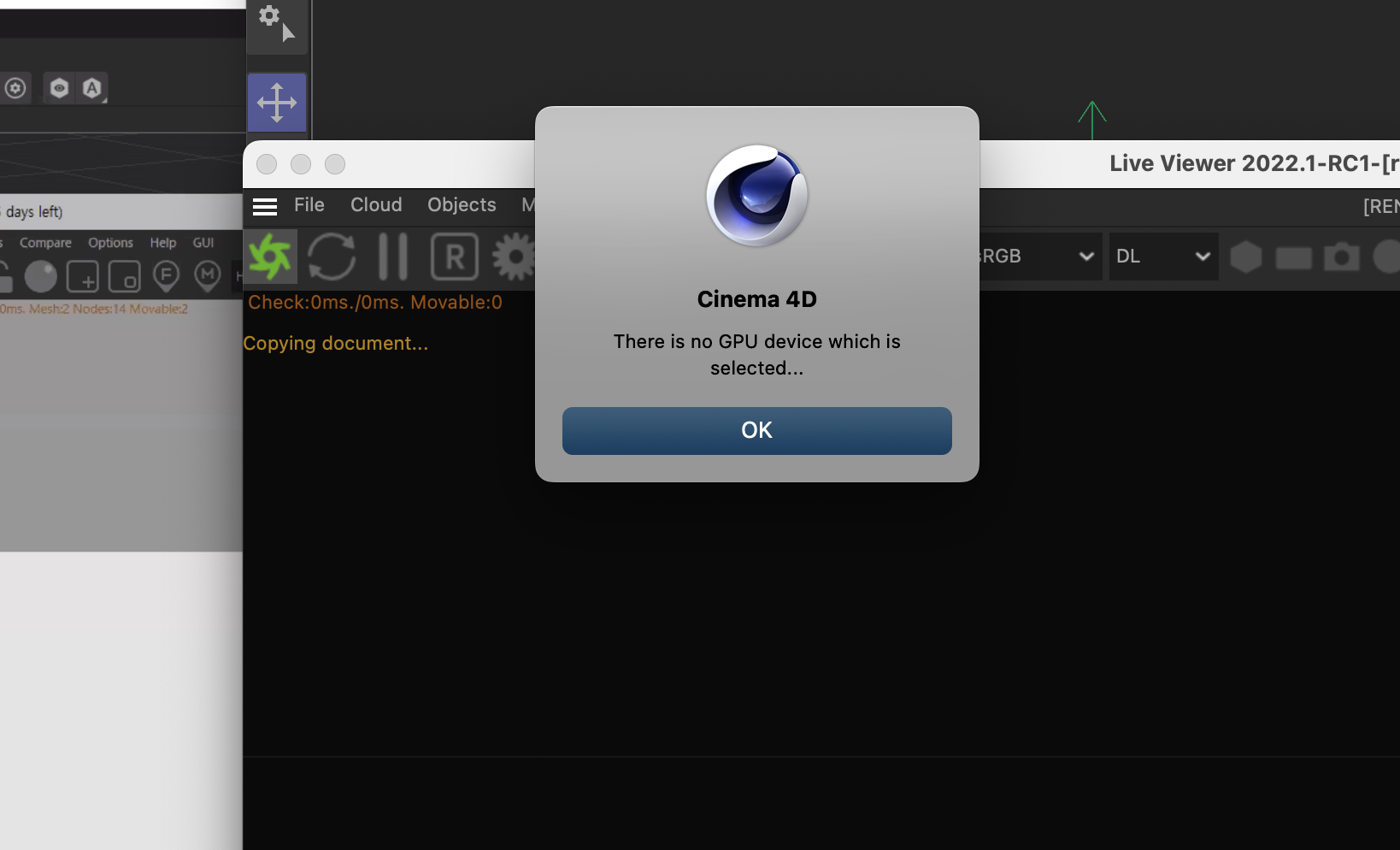Confirm the GPU warning with OK
Image resolution: width=1400 pixels, height=850 pixels.
(x=756, y=430)
